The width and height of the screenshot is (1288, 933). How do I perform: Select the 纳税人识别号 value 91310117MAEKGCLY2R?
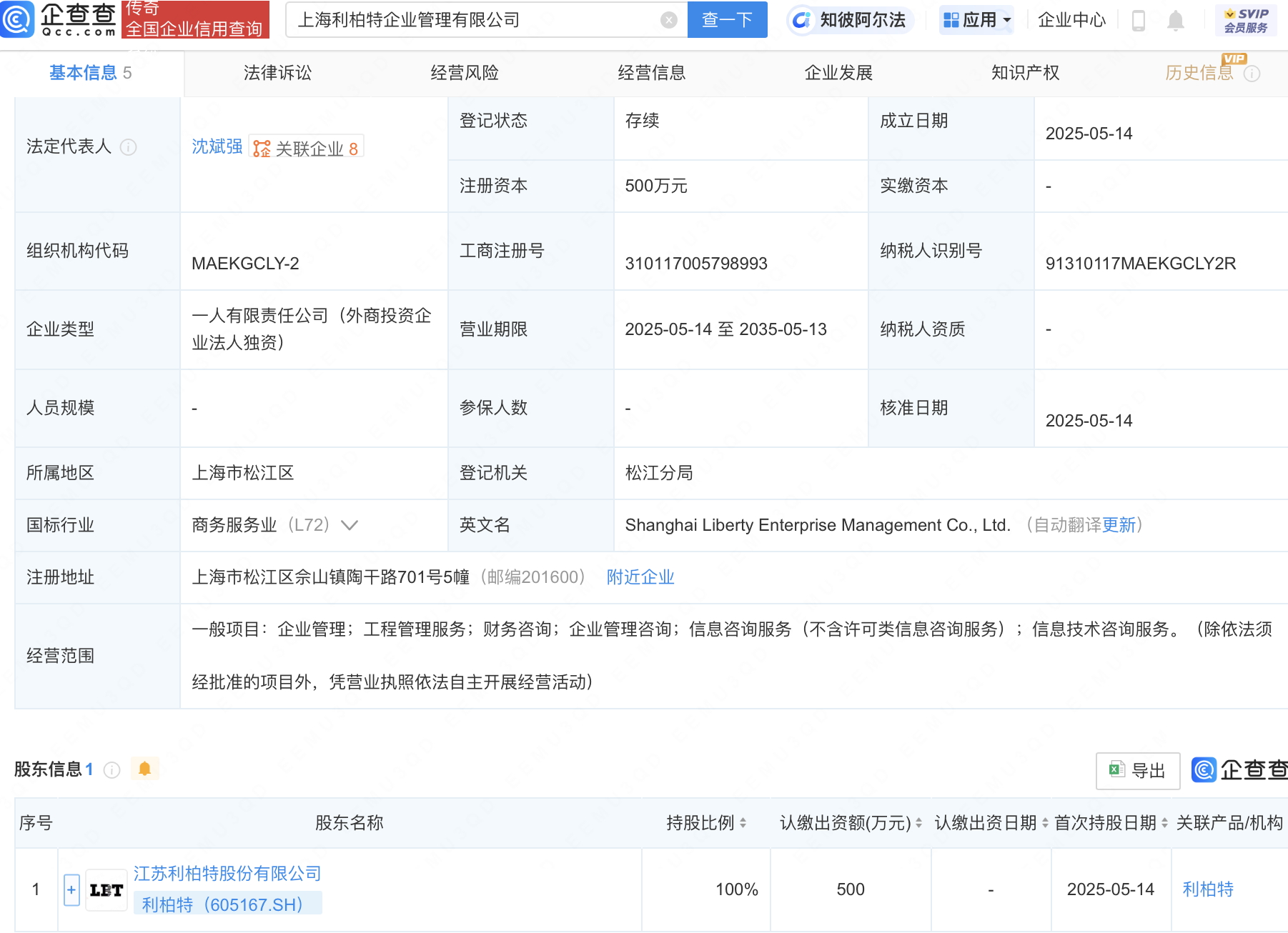coord(1140,264)
